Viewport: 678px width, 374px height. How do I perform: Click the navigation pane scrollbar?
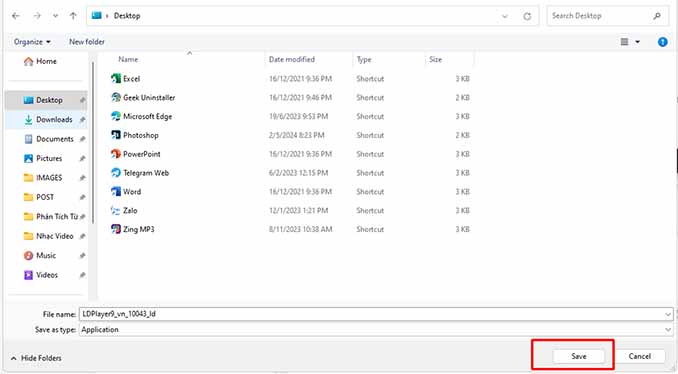click(93, 143)
